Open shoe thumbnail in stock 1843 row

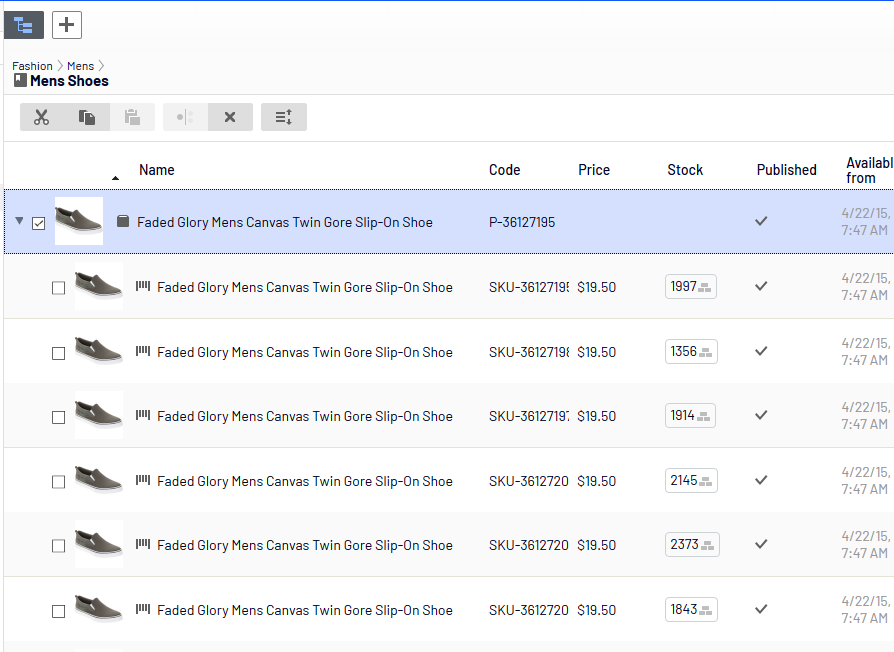coord(99,609)
